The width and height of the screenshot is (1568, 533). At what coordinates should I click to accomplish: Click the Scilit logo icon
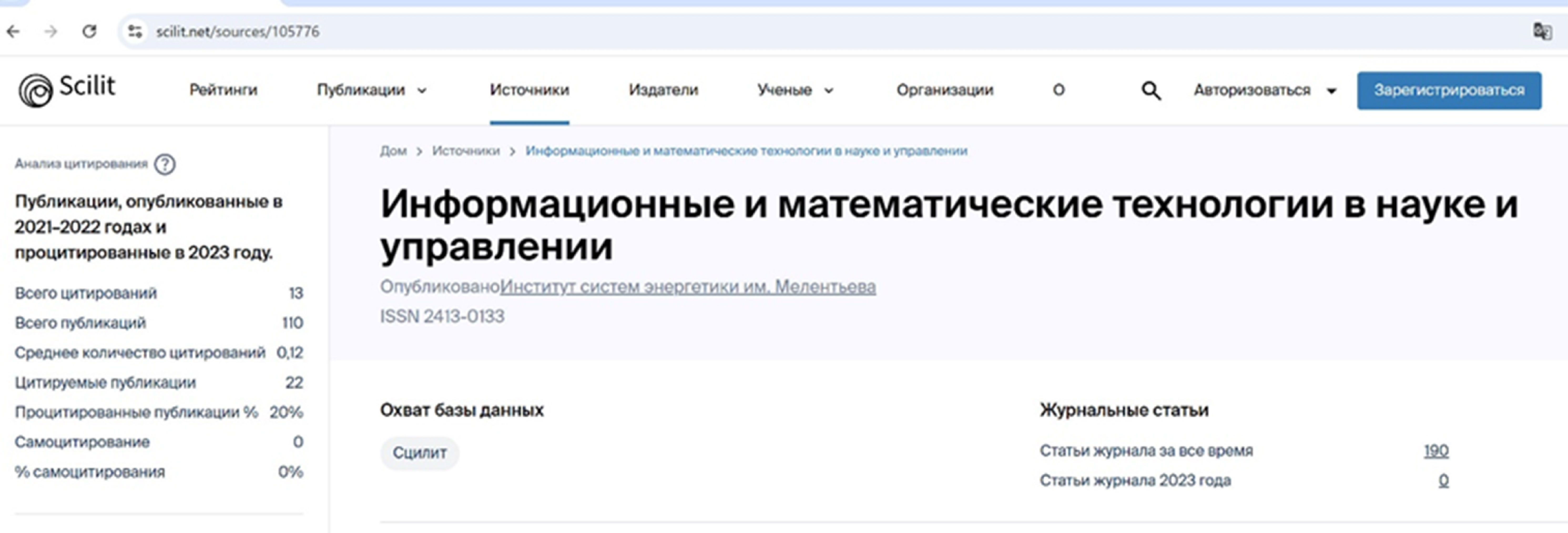coord(35,91)
